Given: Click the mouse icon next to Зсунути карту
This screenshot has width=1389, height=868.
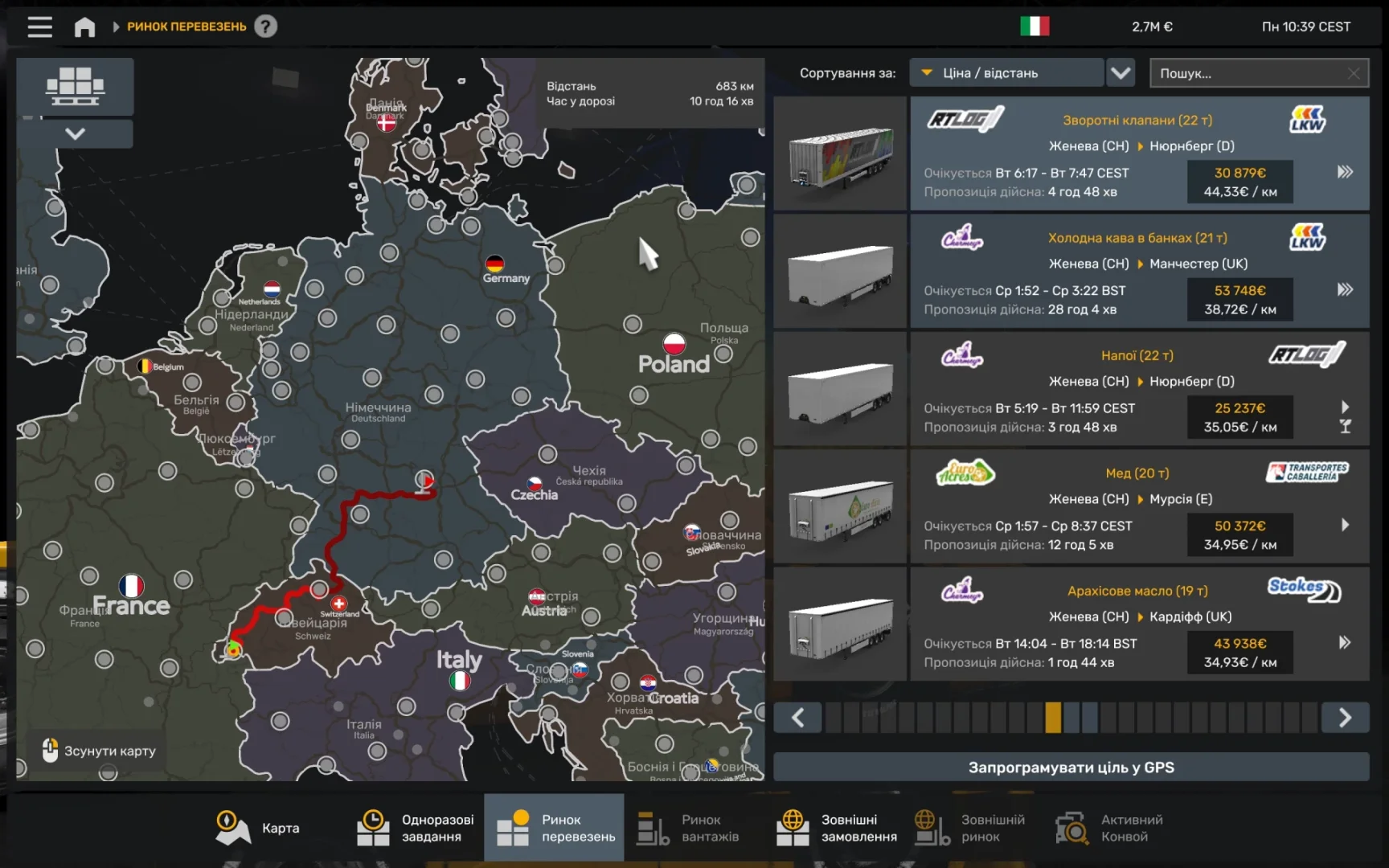Looking at the screenshot, I should click(50, 750).
